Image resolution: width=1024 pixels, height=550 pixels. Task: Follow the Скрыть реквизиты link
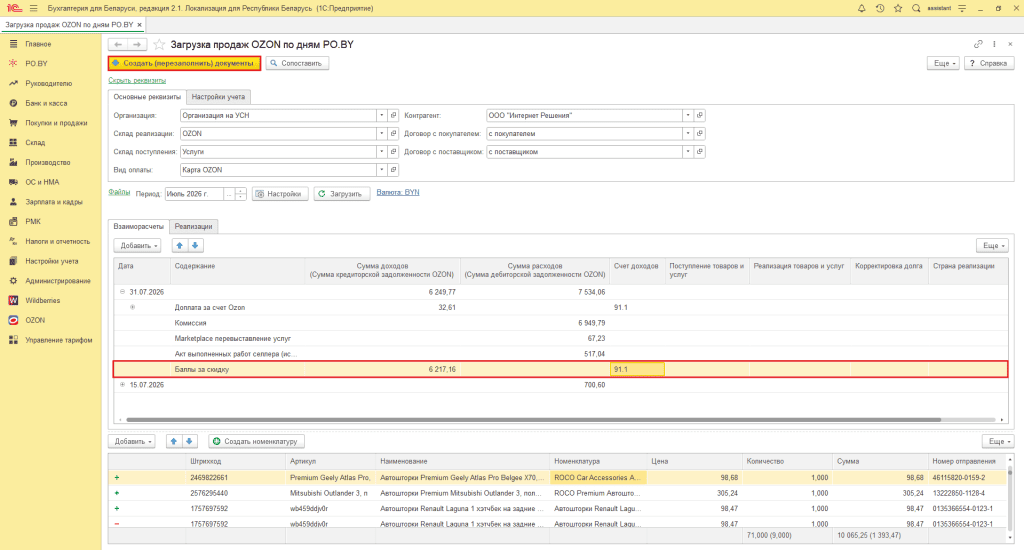[137, 80]
